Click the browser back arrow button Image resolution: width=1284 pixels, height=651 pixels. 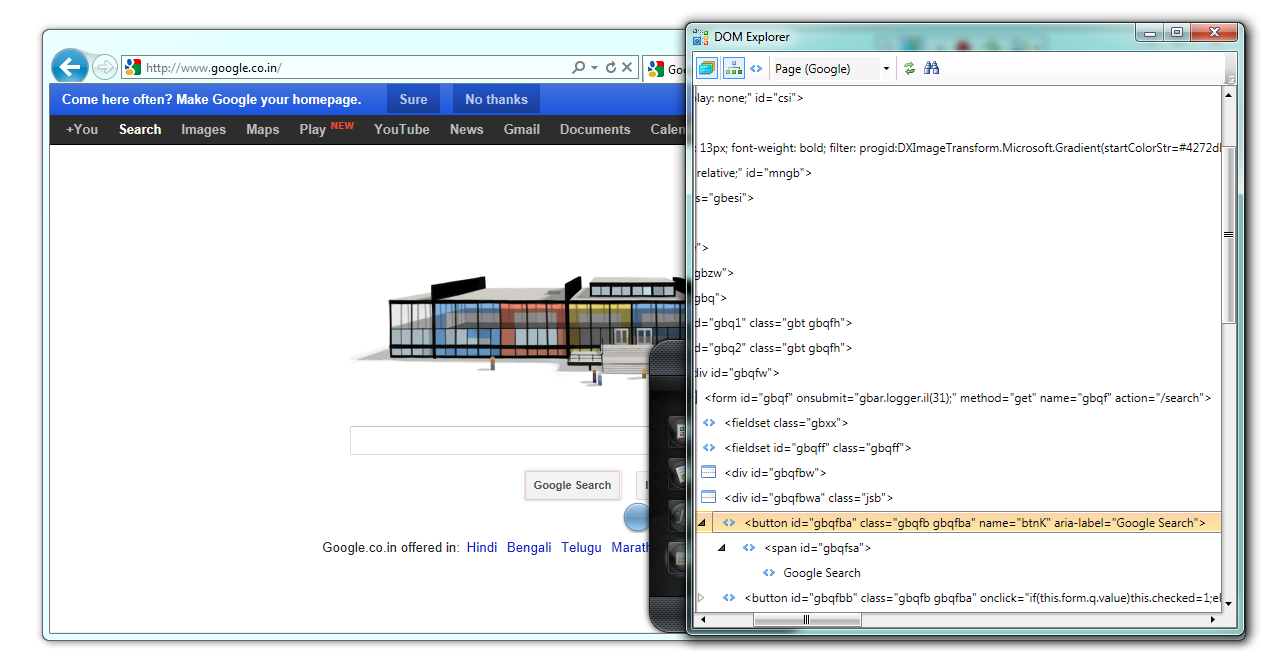point(69,67)
